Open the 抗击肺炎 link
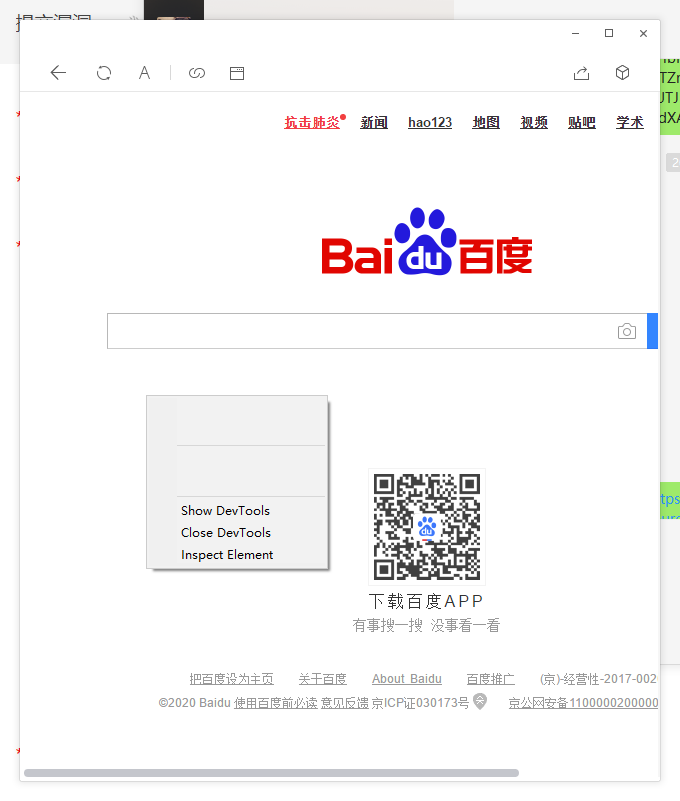This screenshot has height=801, width=680. (312, 123)
